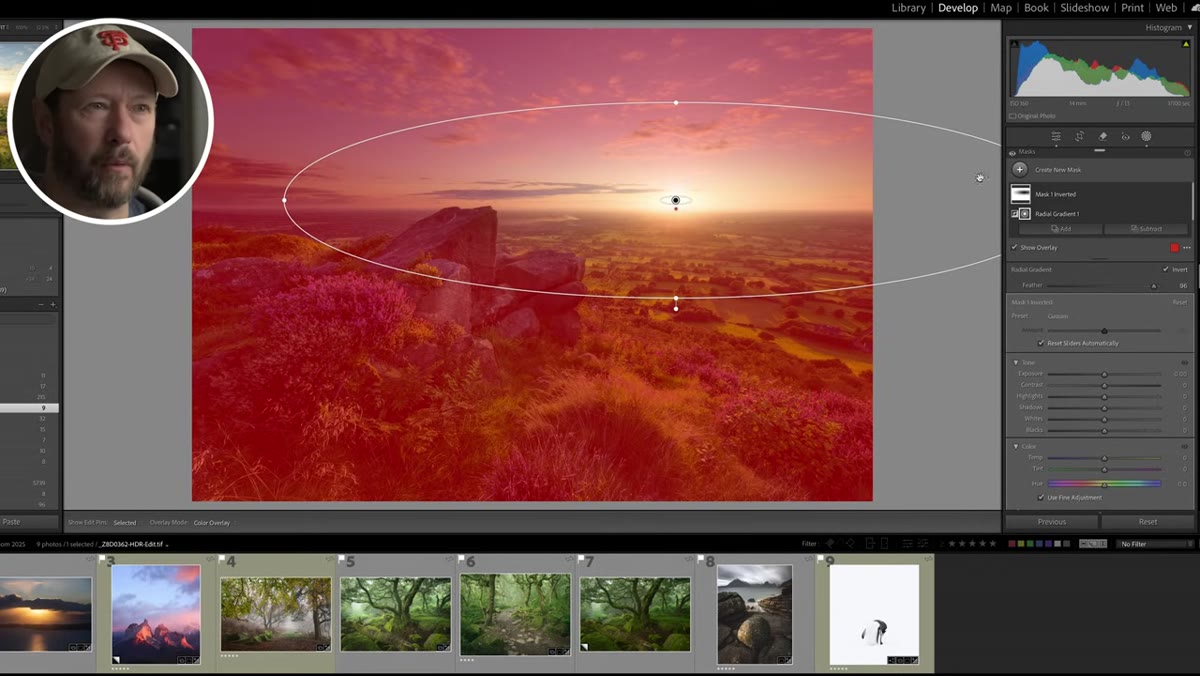The width and height of the screenshot is (1200, 676).
Task: Select filmstrip thumbnail 3 pink mountain
Action: [x=155, y=614]
